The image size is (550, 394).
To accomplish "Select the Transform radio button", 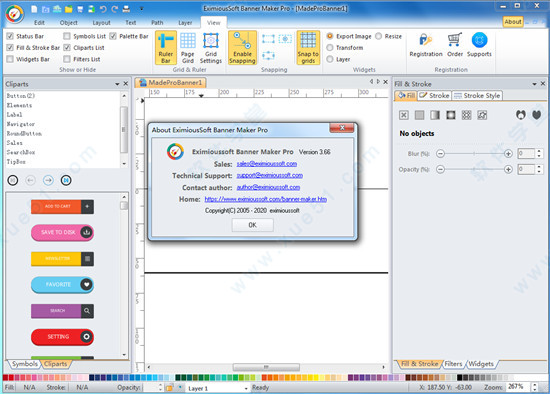I will point(330,48).
